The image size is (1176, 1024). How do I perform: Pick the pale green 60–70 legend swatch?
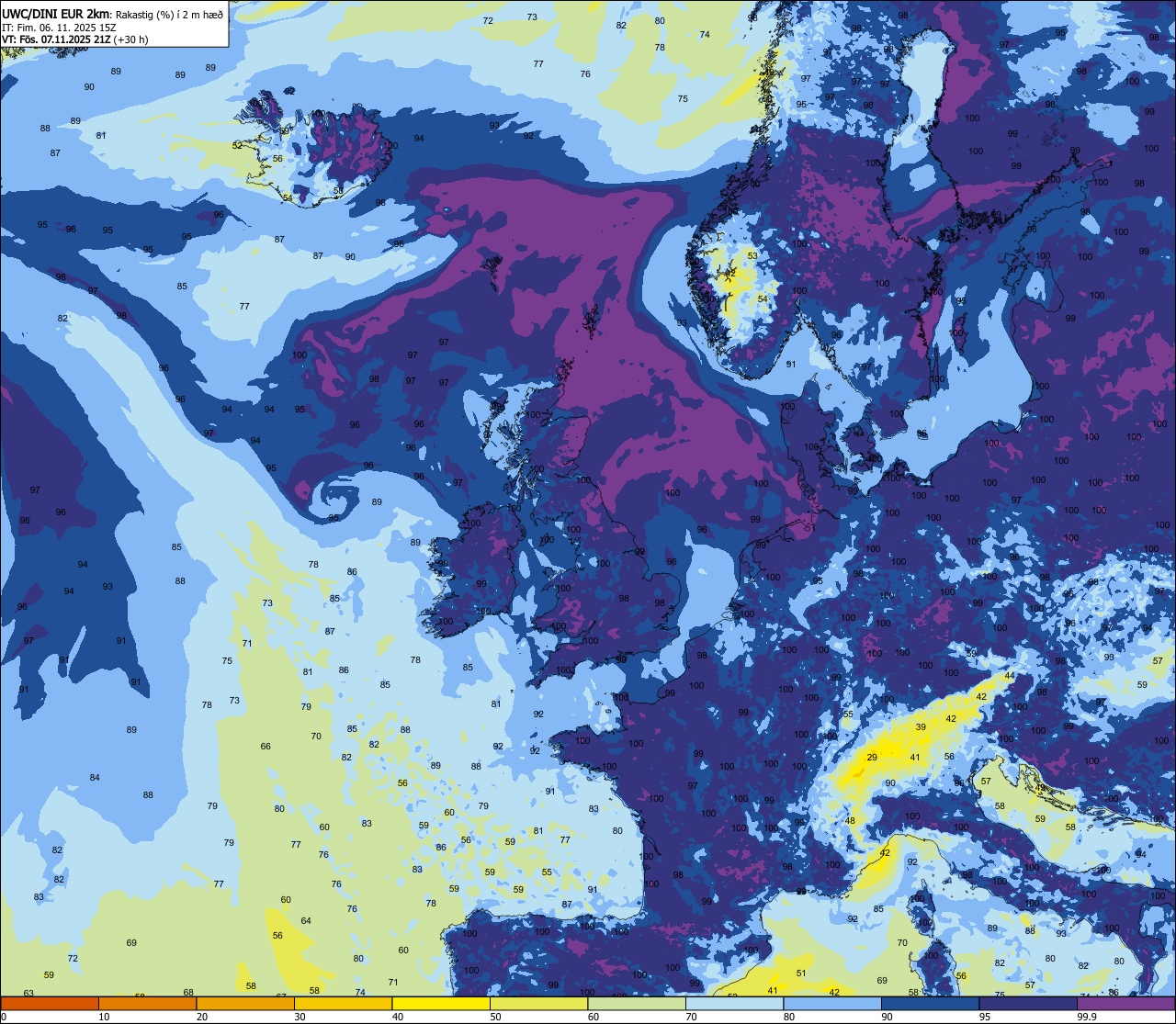click(637, 1003)
